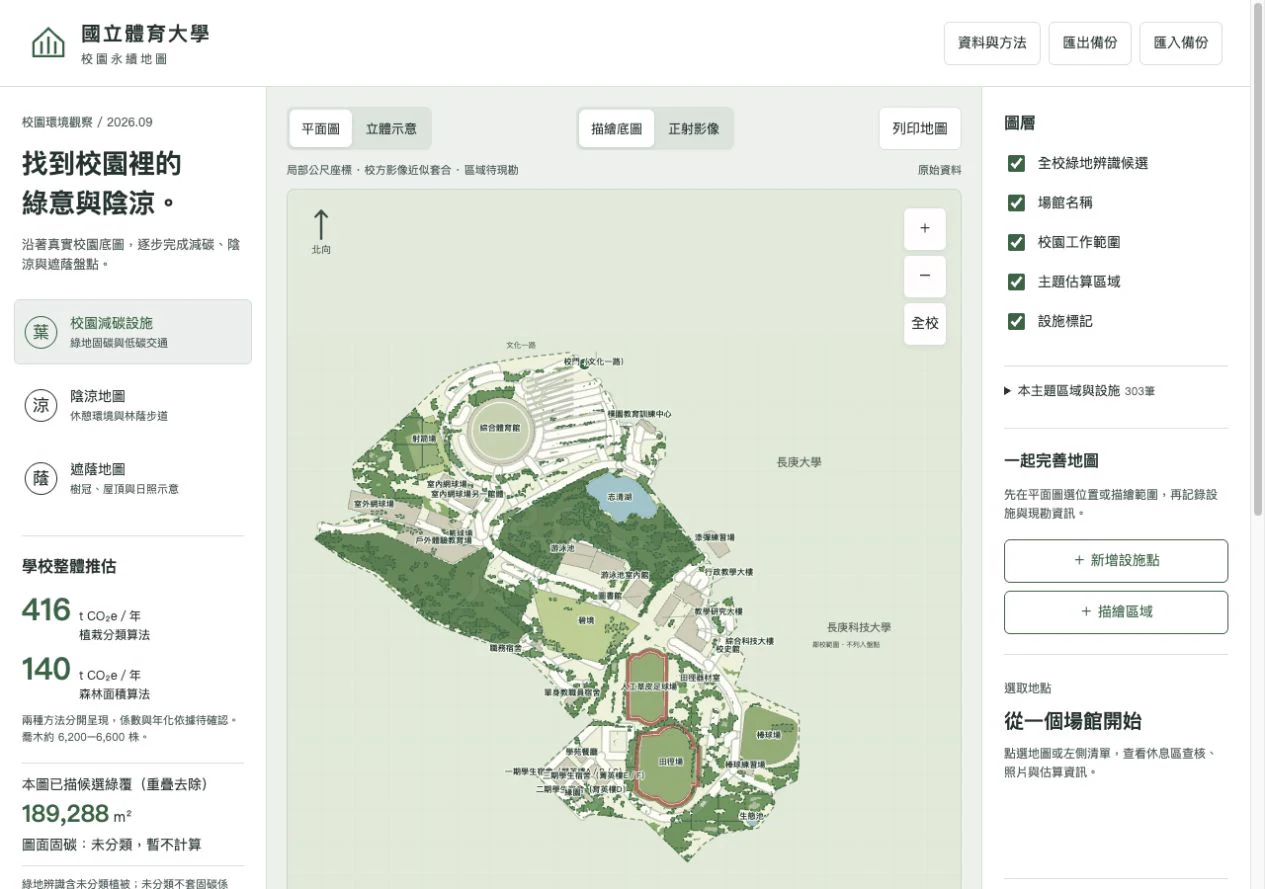
Task: Select the 描繪底圖 basemap tab
Action: (616, 129)
